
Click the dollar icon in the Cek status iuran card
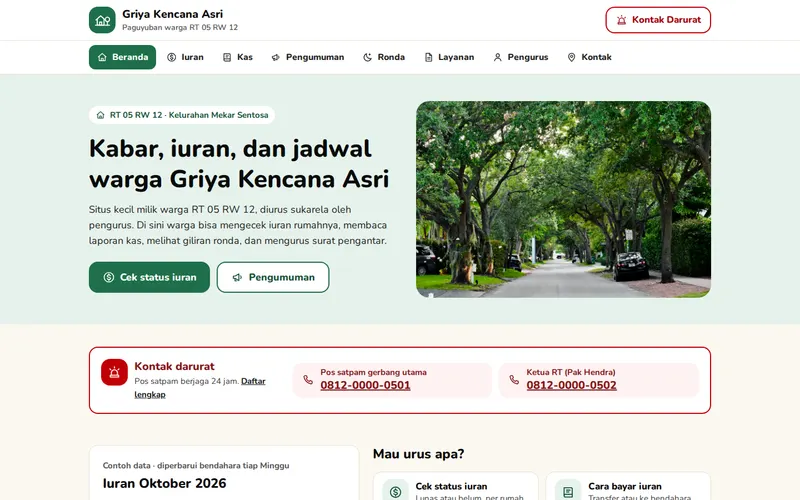[x=395, y=492]
